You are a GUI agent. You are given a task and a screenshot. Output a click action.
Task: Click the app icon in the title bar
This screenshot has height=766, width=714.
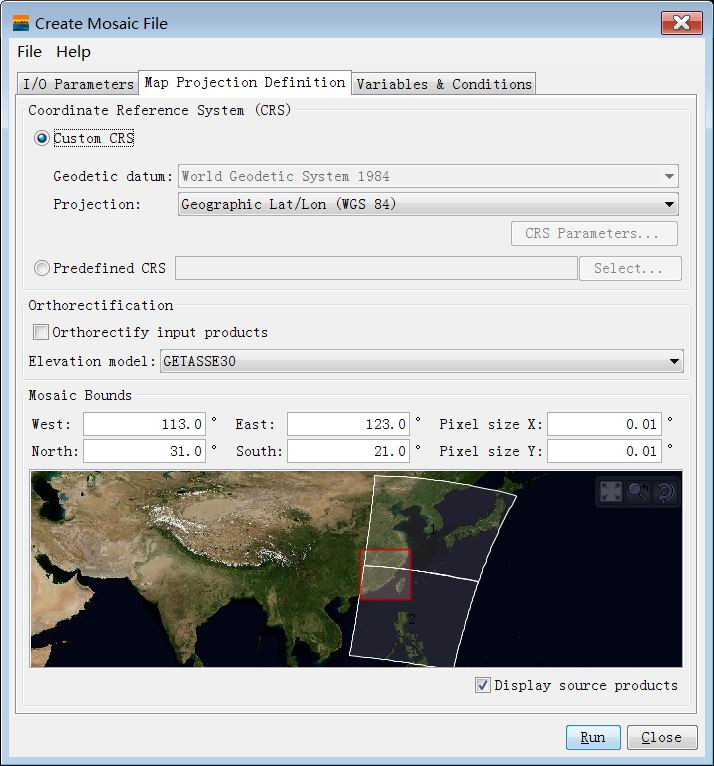21,22
